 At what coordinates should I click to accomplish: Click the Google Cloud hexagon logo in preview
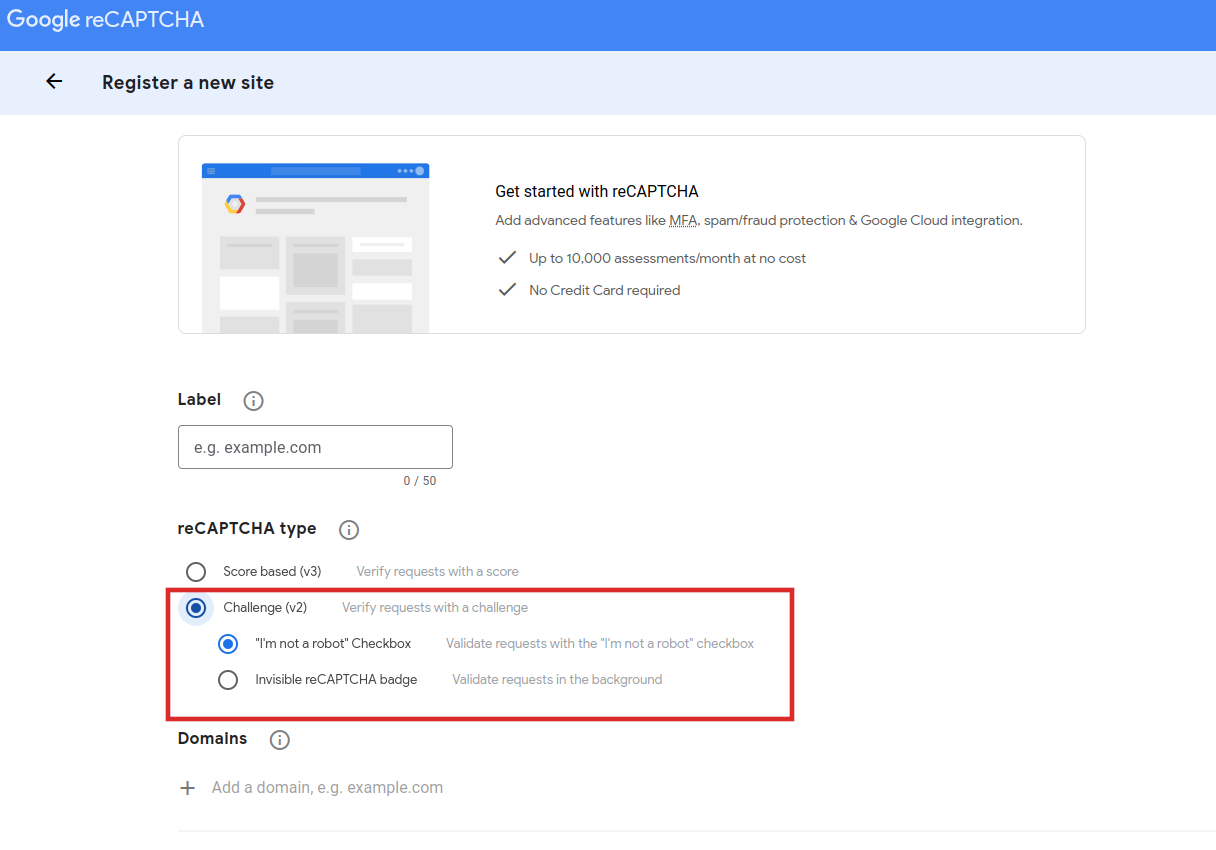tap(235, 204)
